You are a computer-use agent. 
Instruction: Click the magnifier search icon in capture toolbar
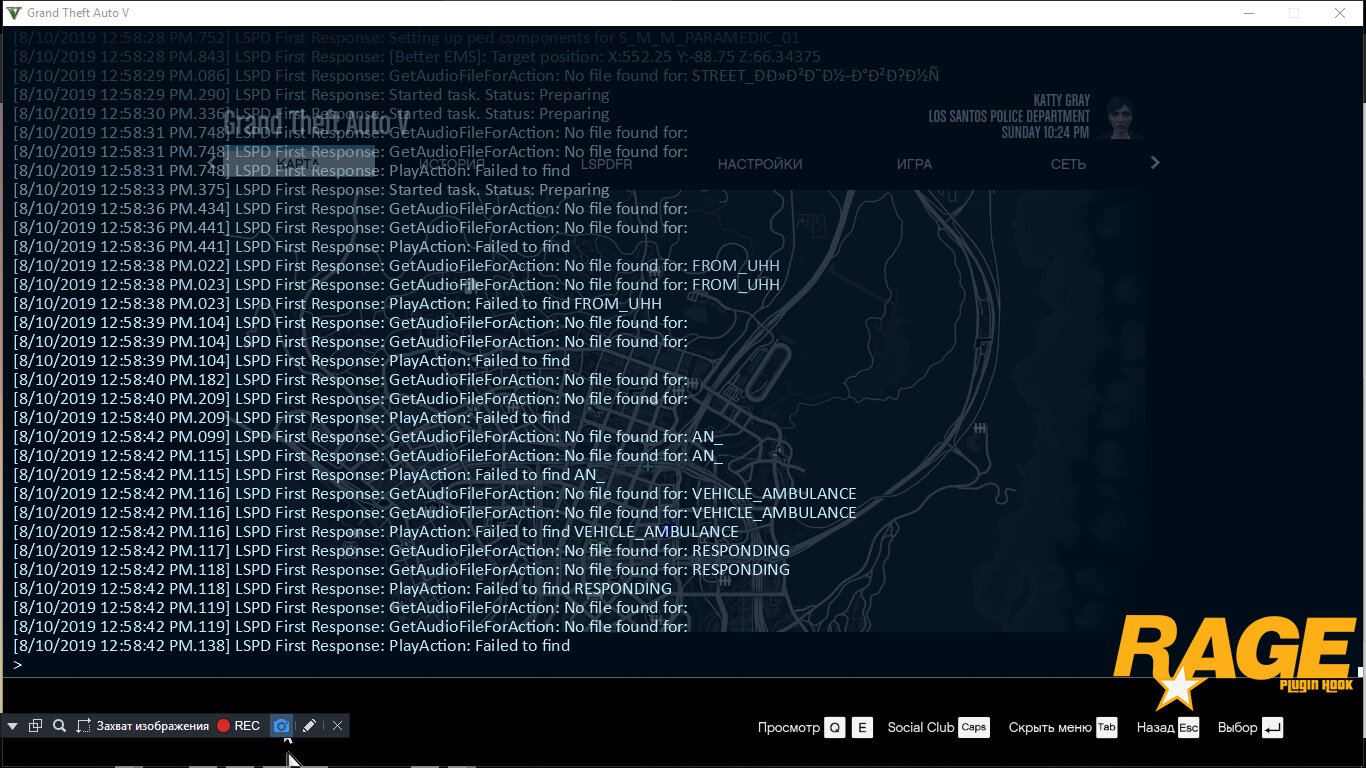coord(59,726)
